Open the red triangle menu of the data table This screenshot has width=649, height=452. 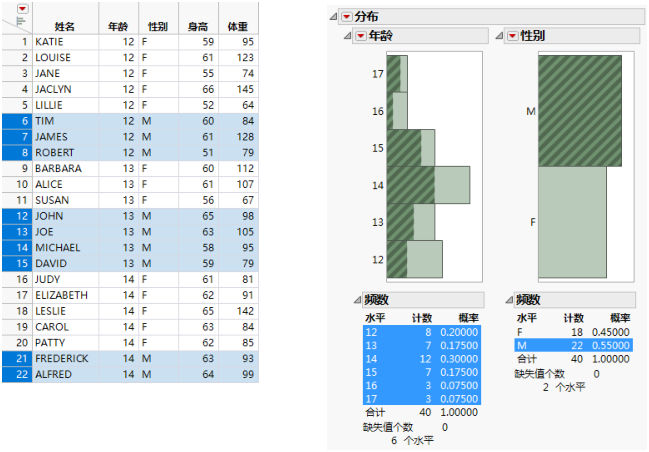coord(22,9)
